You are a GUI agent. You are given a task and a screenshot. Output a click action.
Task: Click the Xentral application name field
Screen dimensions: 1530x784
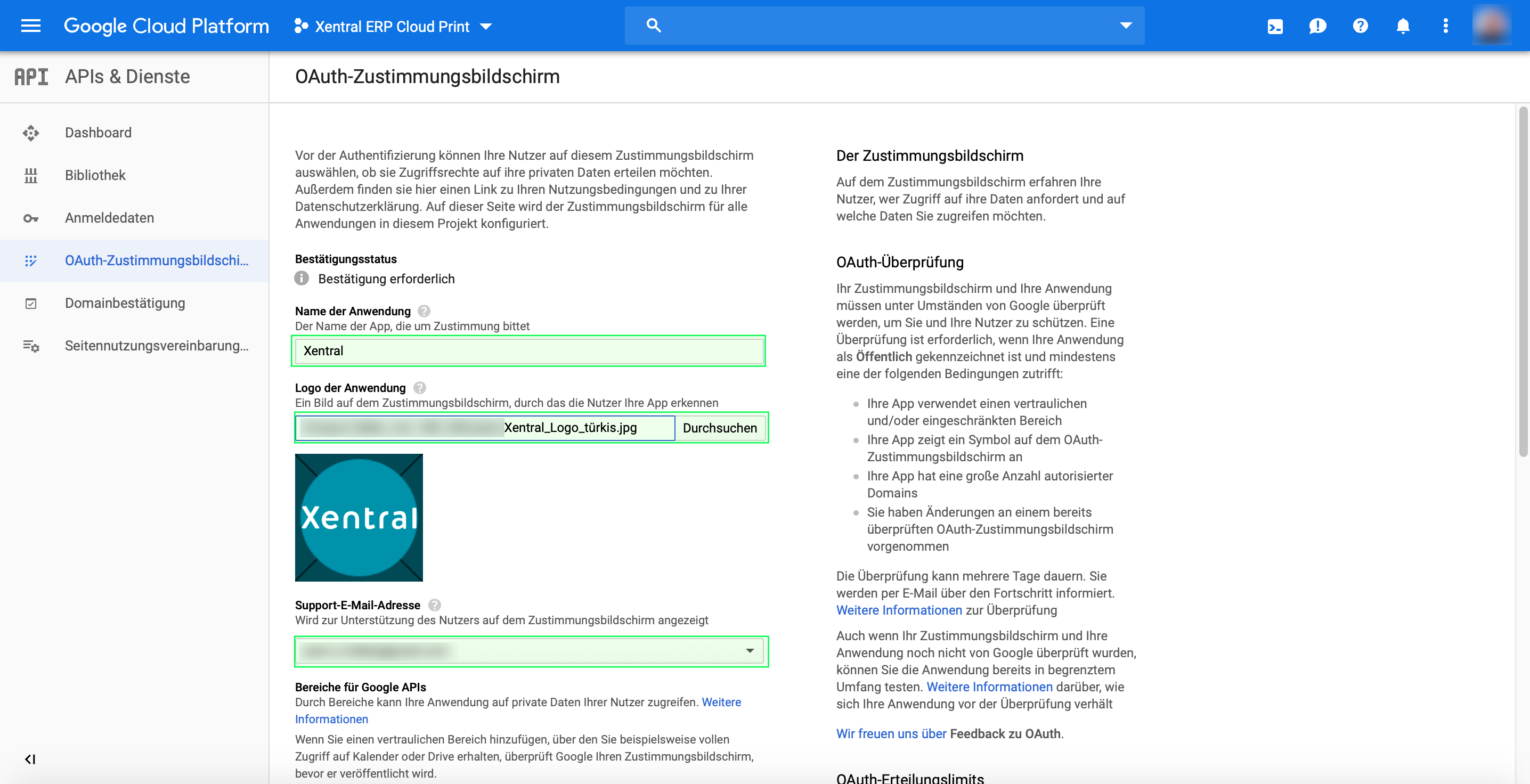[x=528, y=351]
